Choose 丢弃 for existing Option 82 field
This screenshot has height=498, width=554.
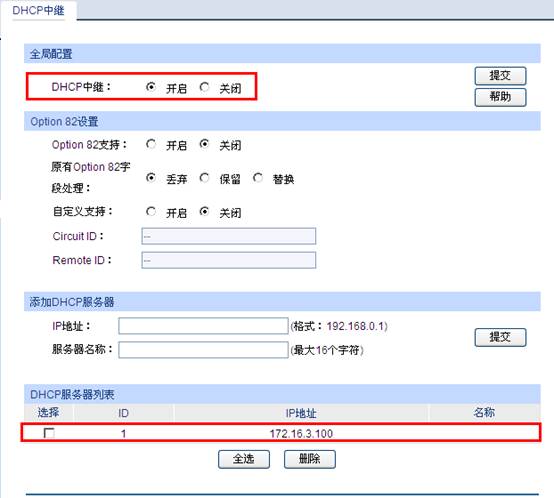click(x=151, y=177)
